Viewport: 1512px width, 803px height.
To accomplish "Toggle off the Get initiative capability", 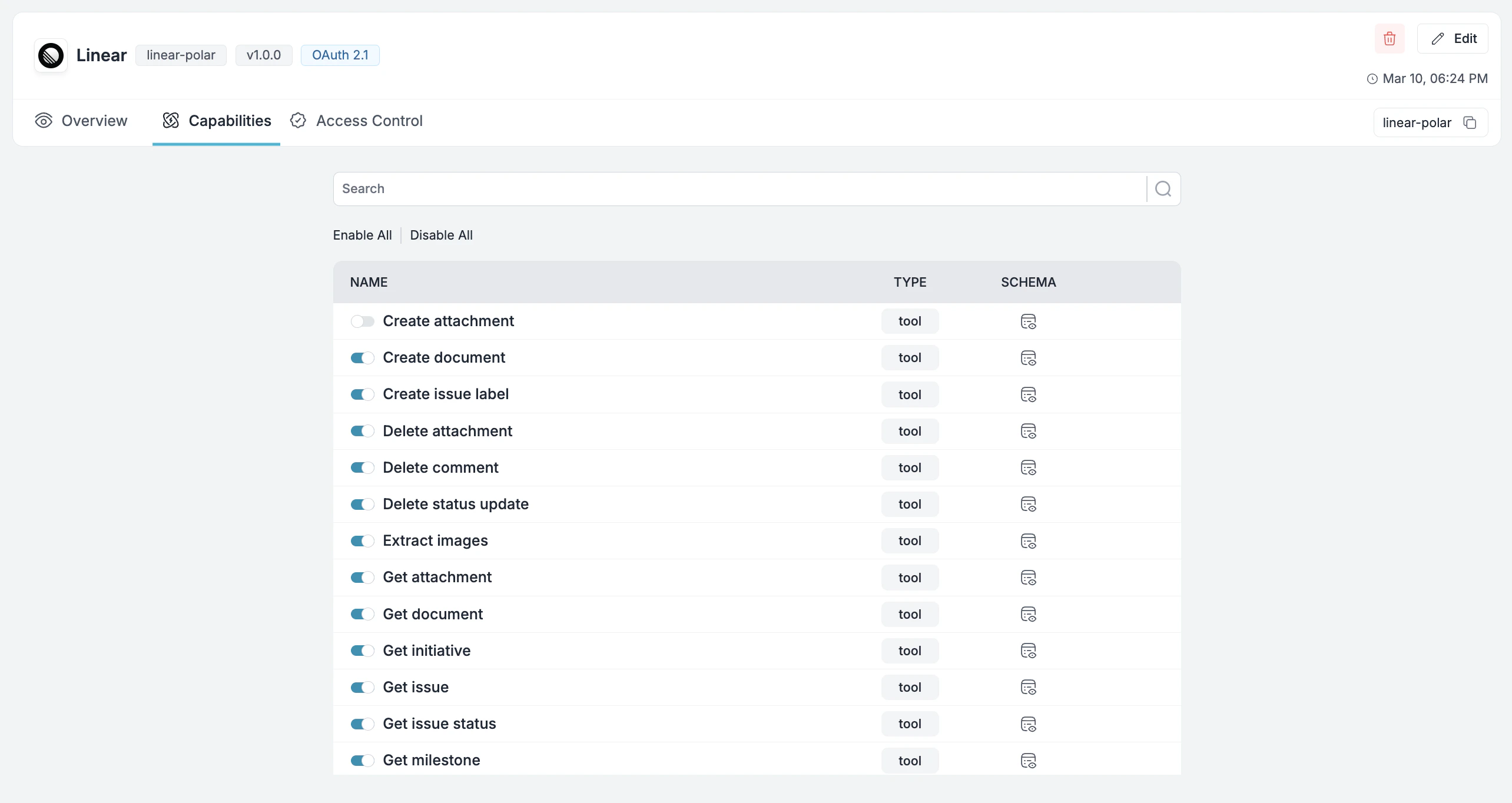I will [x=362, y=651].
